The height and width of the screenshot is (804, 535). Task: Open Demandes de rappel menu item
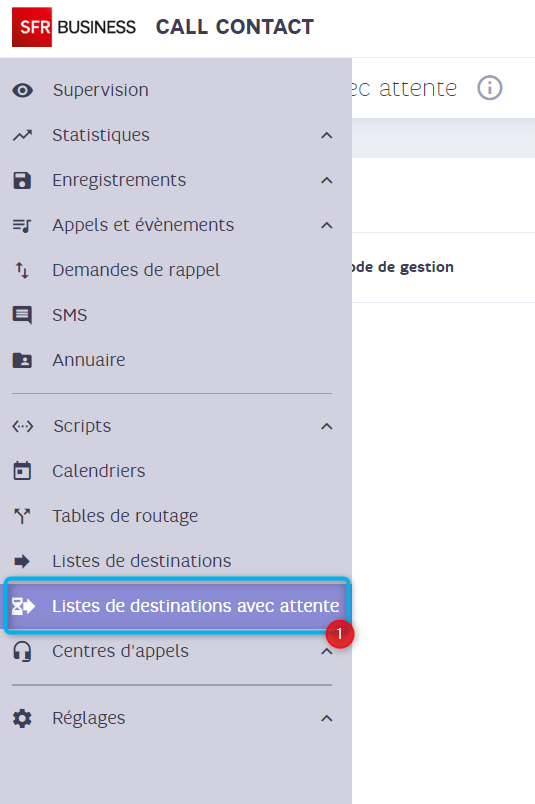point(136,270)
